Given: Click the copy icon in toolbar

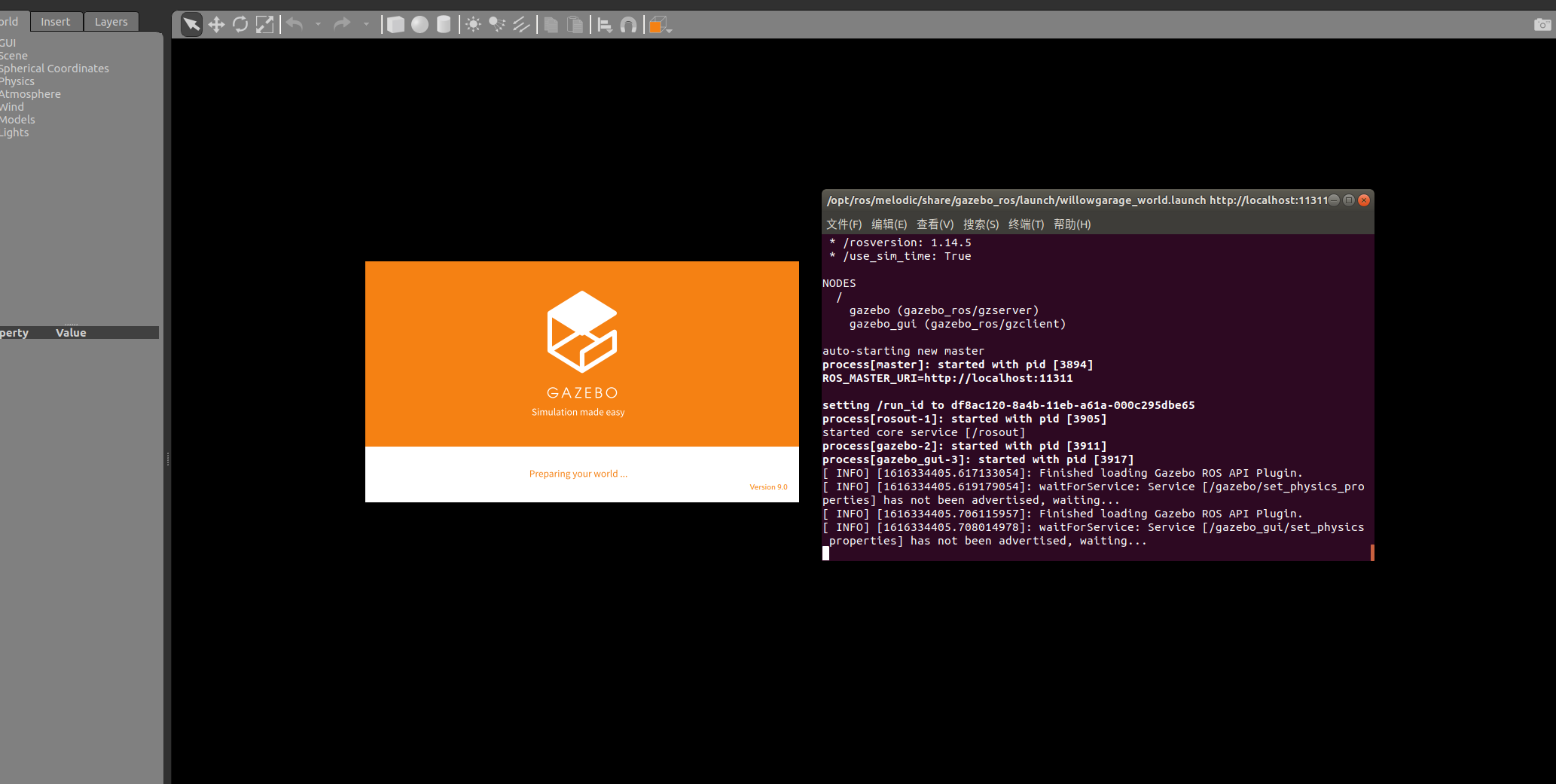Looking at the screenshot, I should click(x=551, y=25).
